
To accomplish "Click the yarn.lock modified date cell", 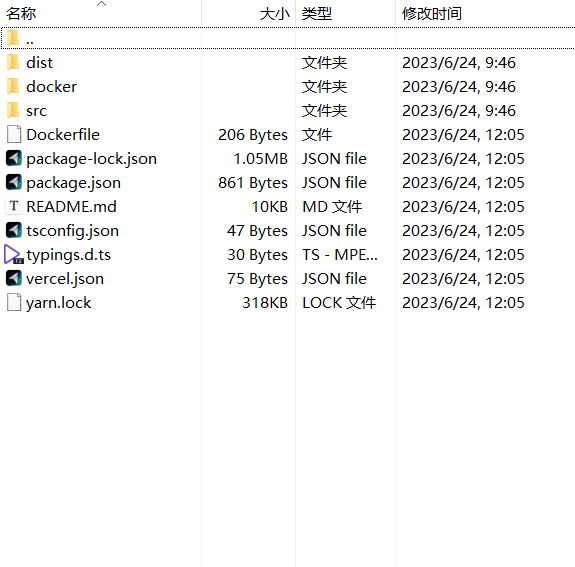I will click(463, 303).
